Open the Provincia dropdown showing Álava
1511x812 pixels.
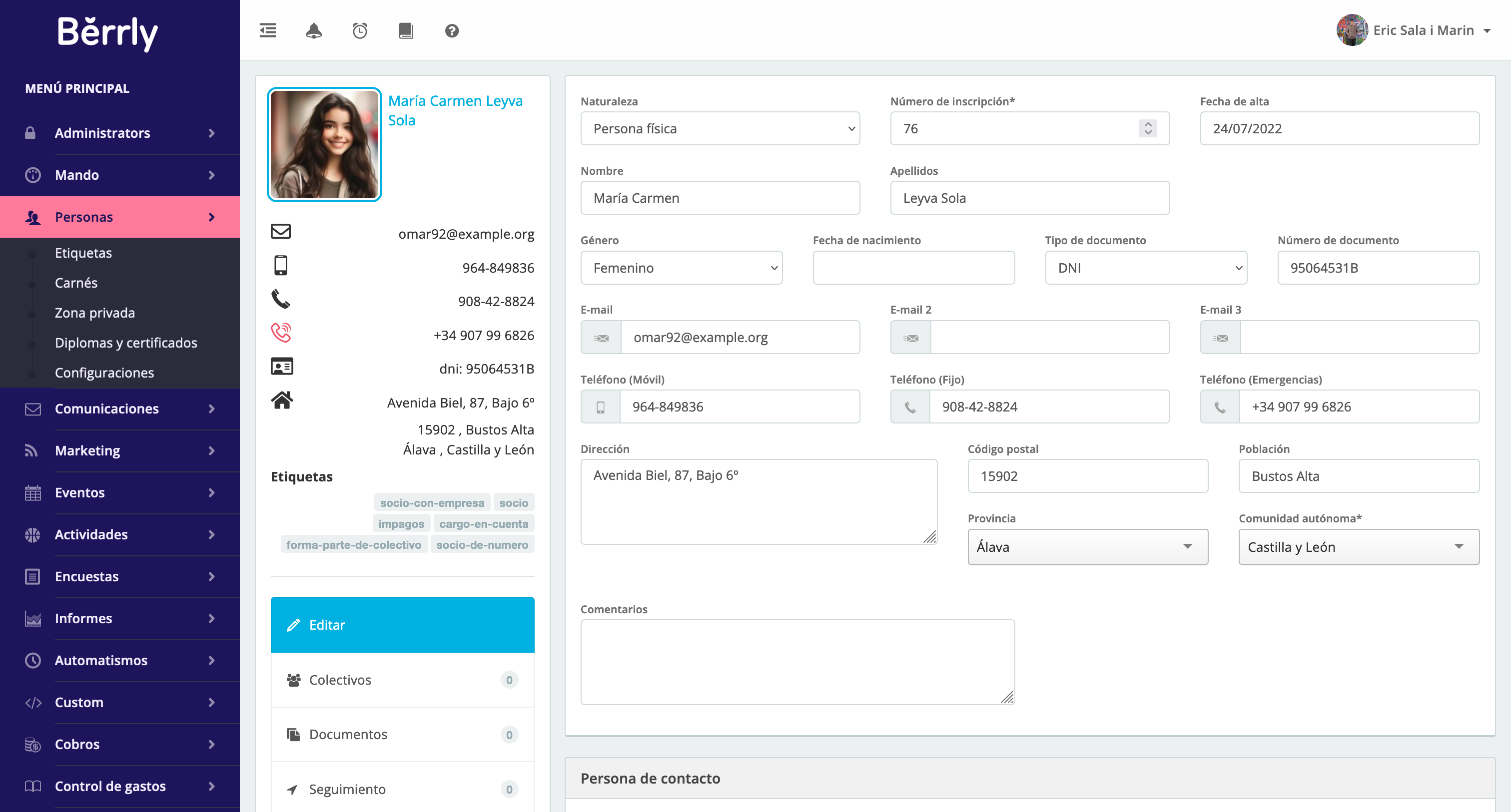point(1087,546)
